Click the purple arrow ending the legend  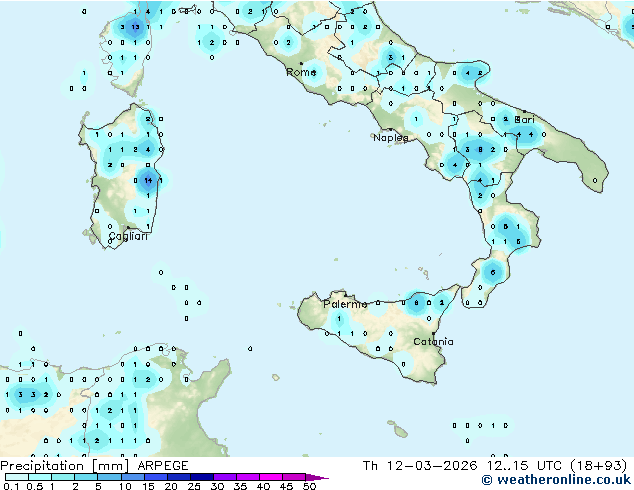317,477
